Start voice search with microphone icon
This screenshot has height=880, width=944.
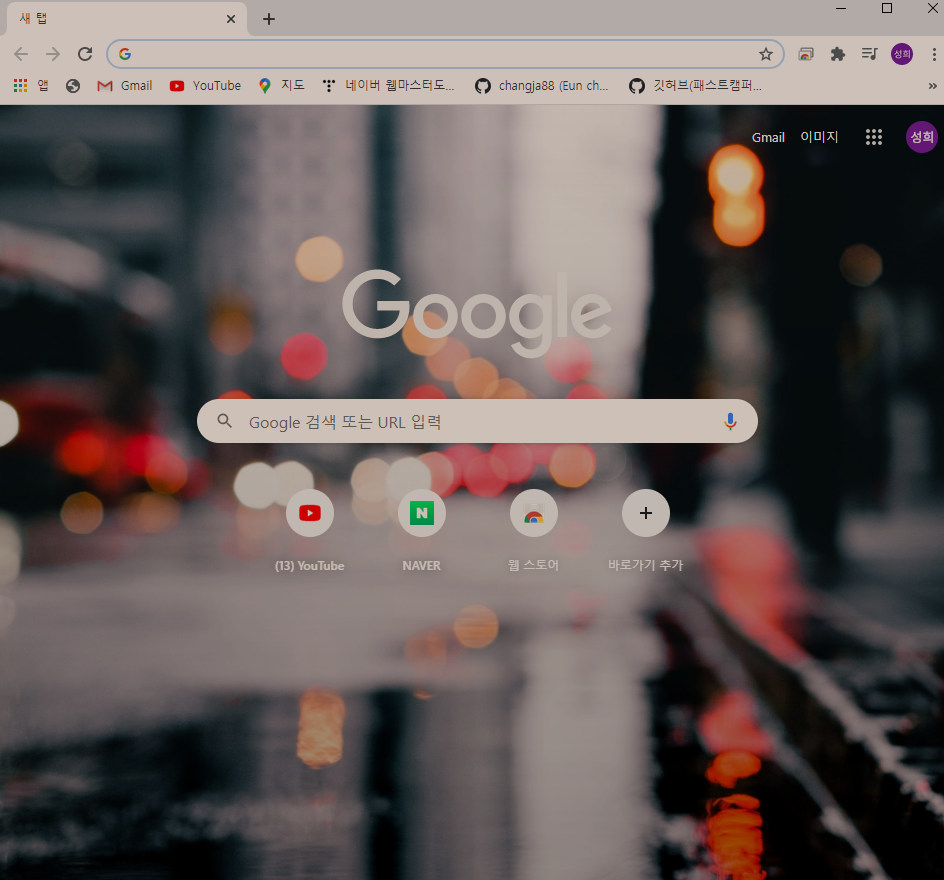point(730,421)
